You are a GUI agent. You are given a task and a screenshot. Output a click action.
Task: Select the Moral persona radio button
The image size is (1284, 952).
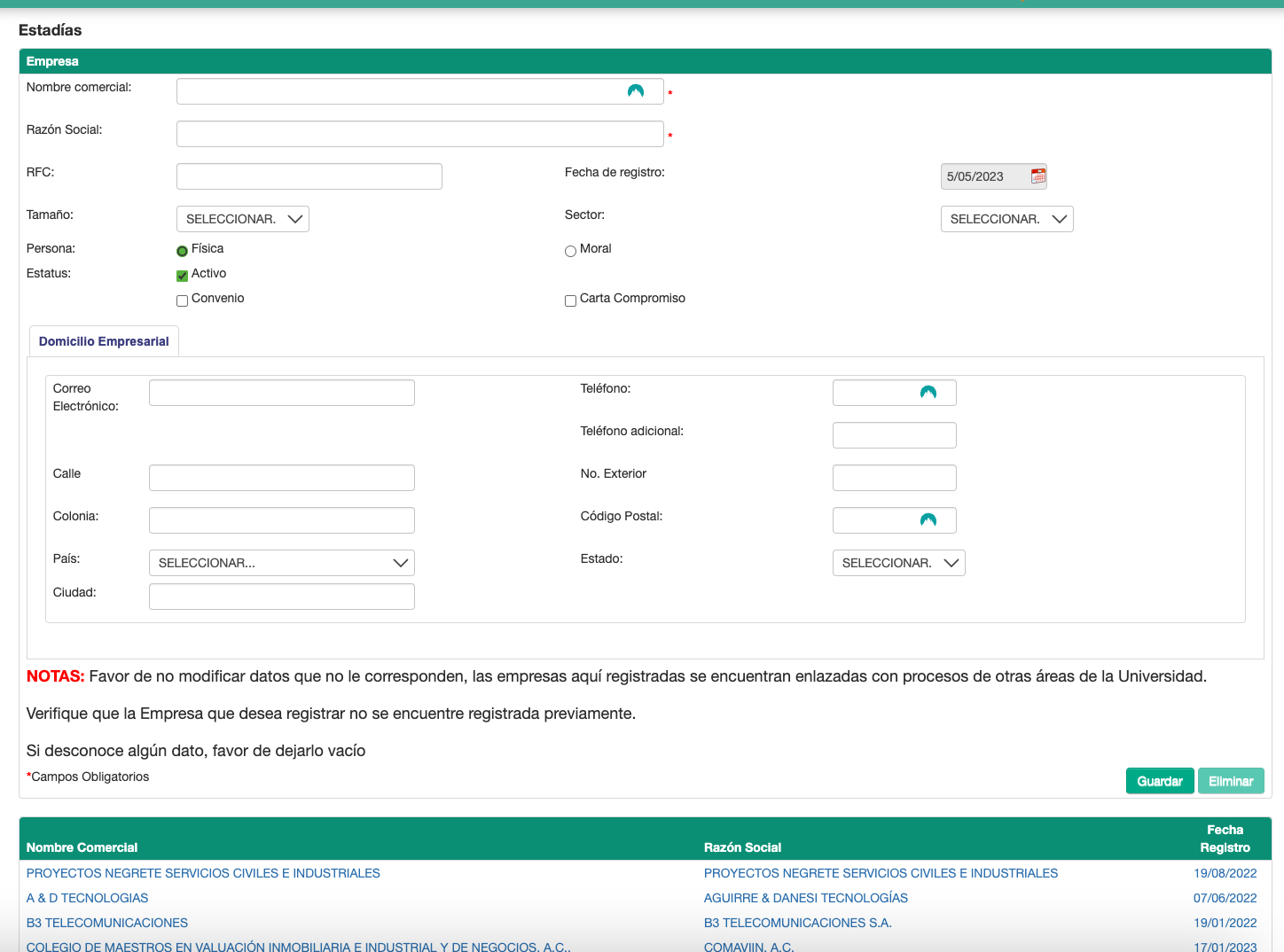pyautogui.click(x=570, y=251)
